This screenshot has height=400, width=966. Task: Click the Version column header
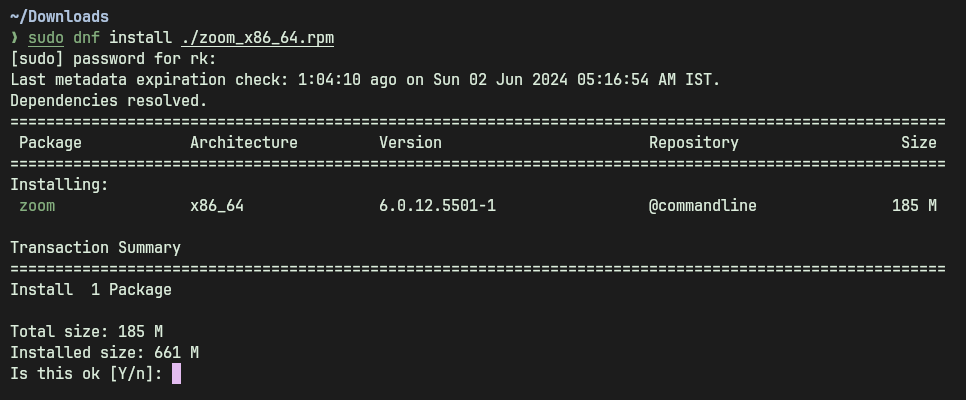coord(410,143)
